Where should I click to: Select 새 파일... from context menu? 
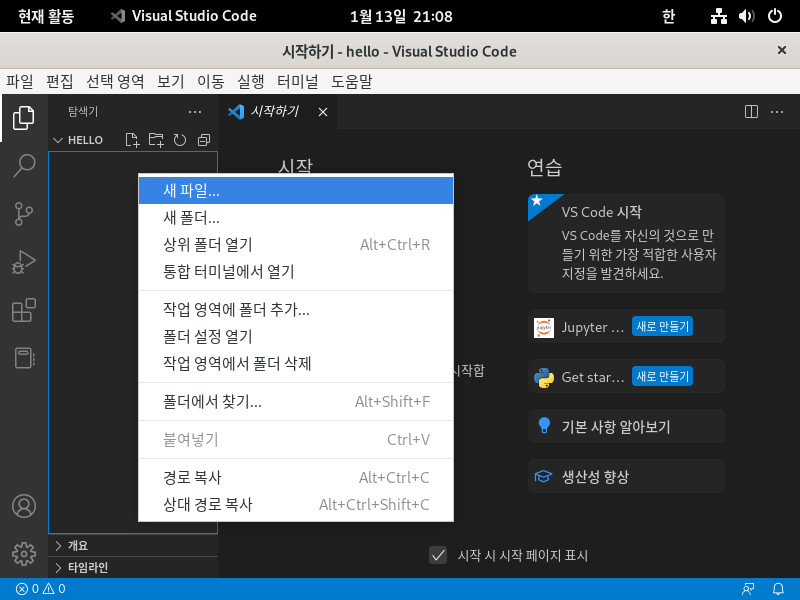[x=296, y=191]
